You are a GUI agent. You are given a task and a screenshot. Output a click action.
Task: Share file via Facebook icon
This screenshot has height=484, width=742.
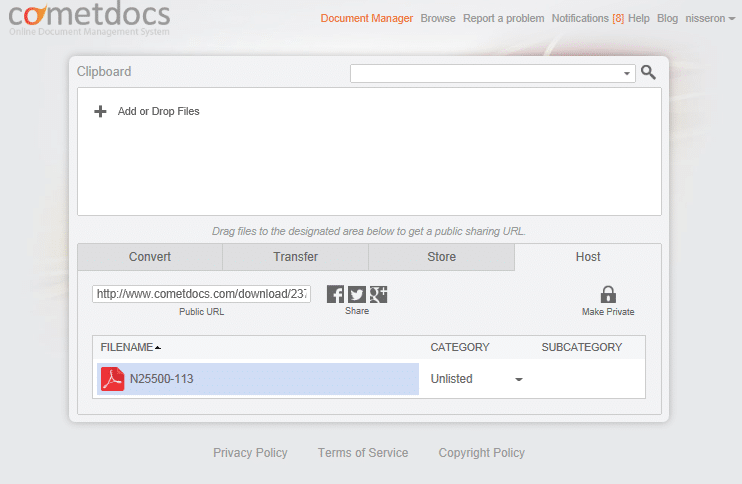(335, 294)
